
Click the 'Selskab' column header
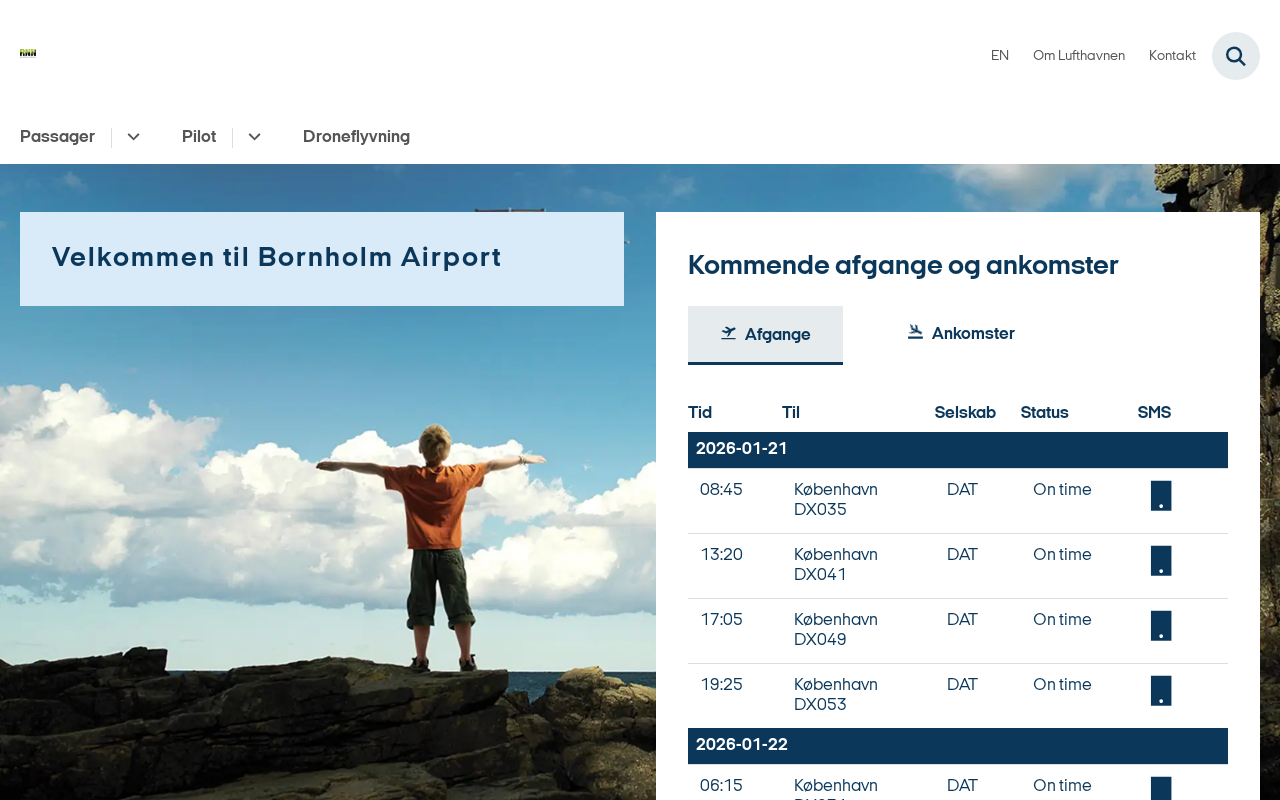click(965, 413)
